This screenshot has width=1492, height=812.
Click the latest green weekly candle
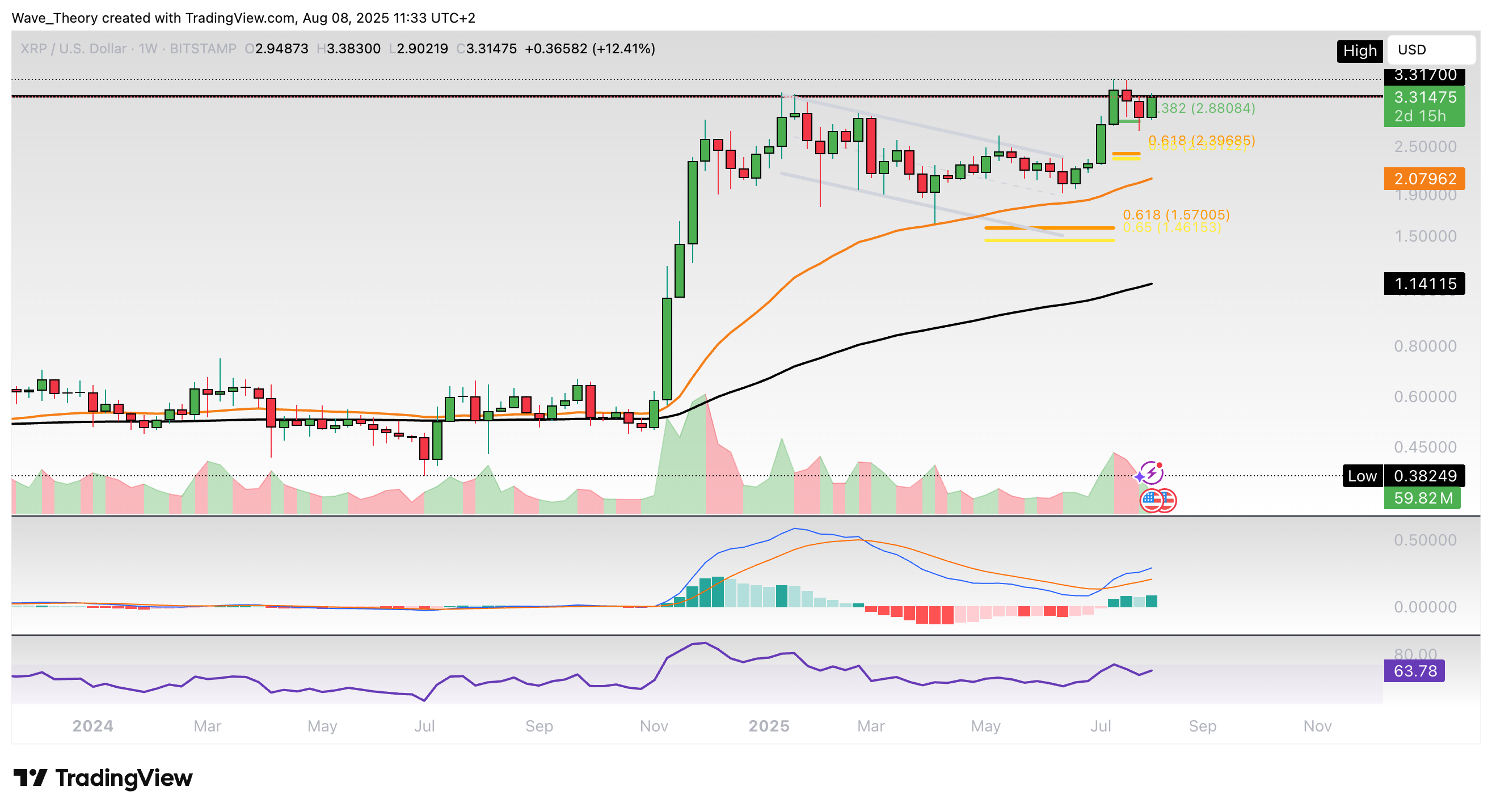coord(1152,108)
